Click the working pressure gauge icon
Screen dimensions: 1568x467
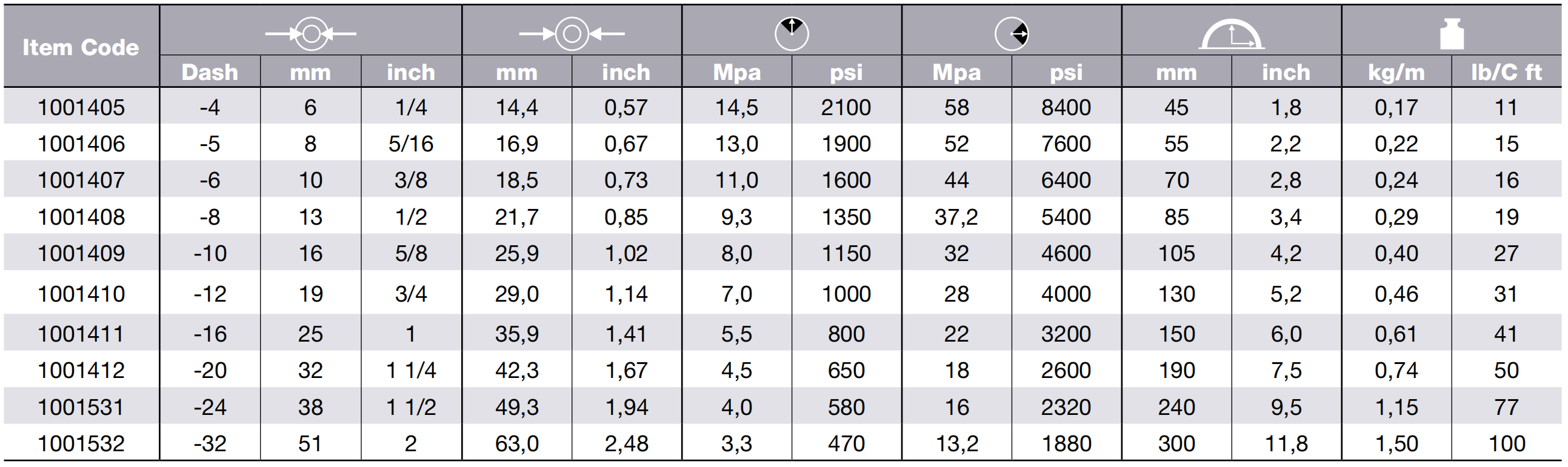792,33
